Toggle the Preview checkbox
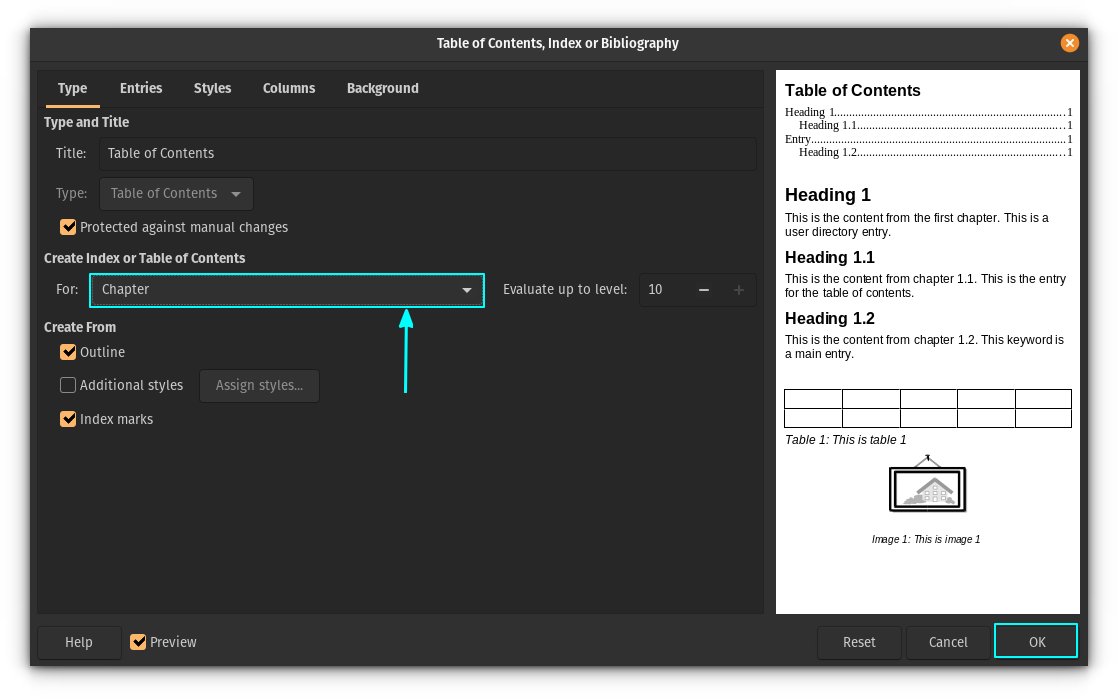The height and width of the screenshot is (698, 1118). [x=138, y=642]
